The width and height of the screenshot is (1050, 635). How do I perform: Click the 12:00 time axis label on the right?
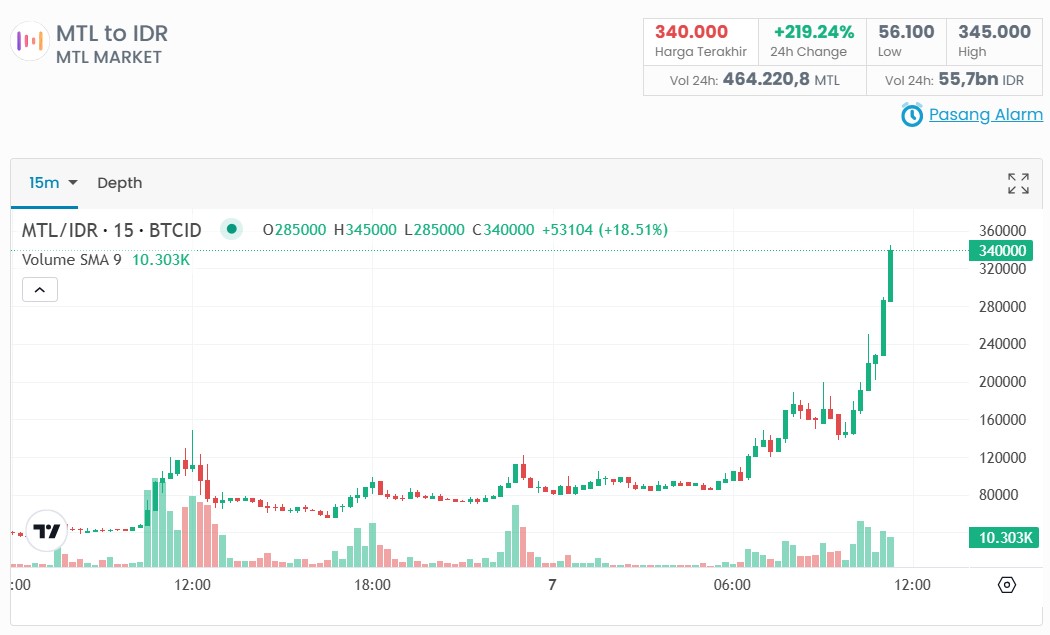(912, 585)
